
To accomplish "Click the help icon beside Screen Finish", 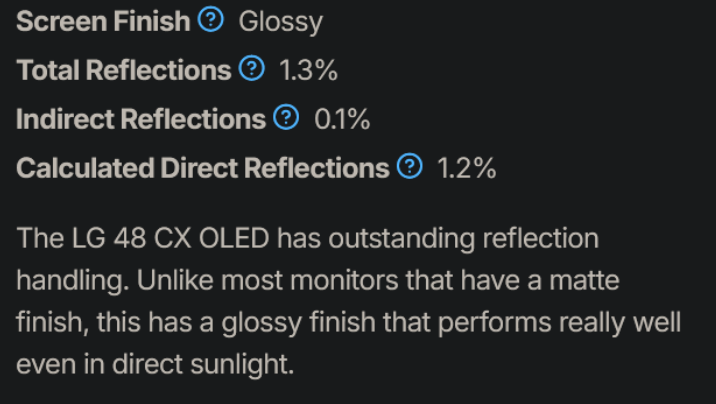I will pyautogui.click(x=211, y=20).
